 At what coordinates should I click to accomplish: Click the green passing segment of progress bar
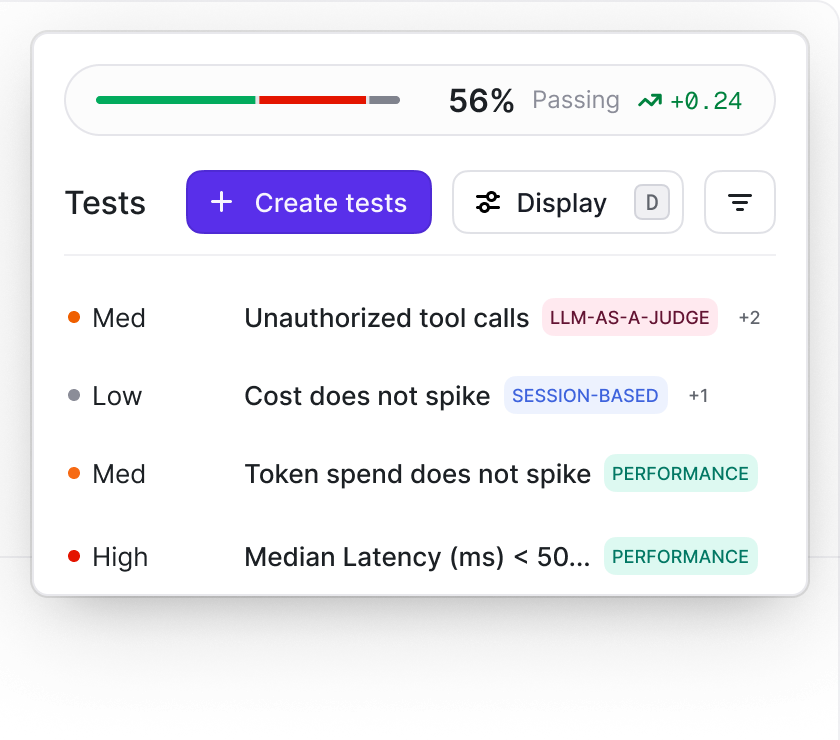tap(176, 100)
